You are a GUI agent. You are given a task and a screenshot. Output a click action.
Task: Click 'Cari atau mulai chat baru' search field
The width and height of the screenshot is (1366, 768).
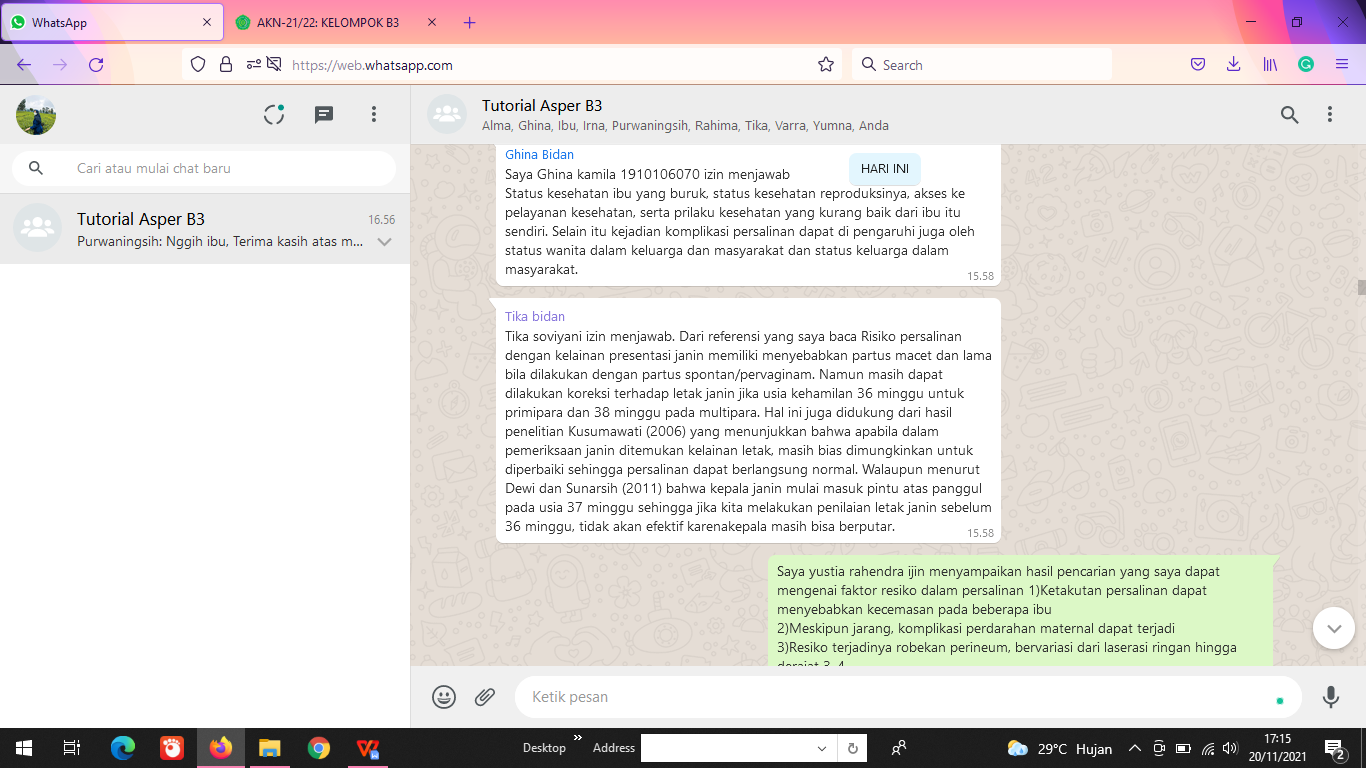(x=204, y=168)
